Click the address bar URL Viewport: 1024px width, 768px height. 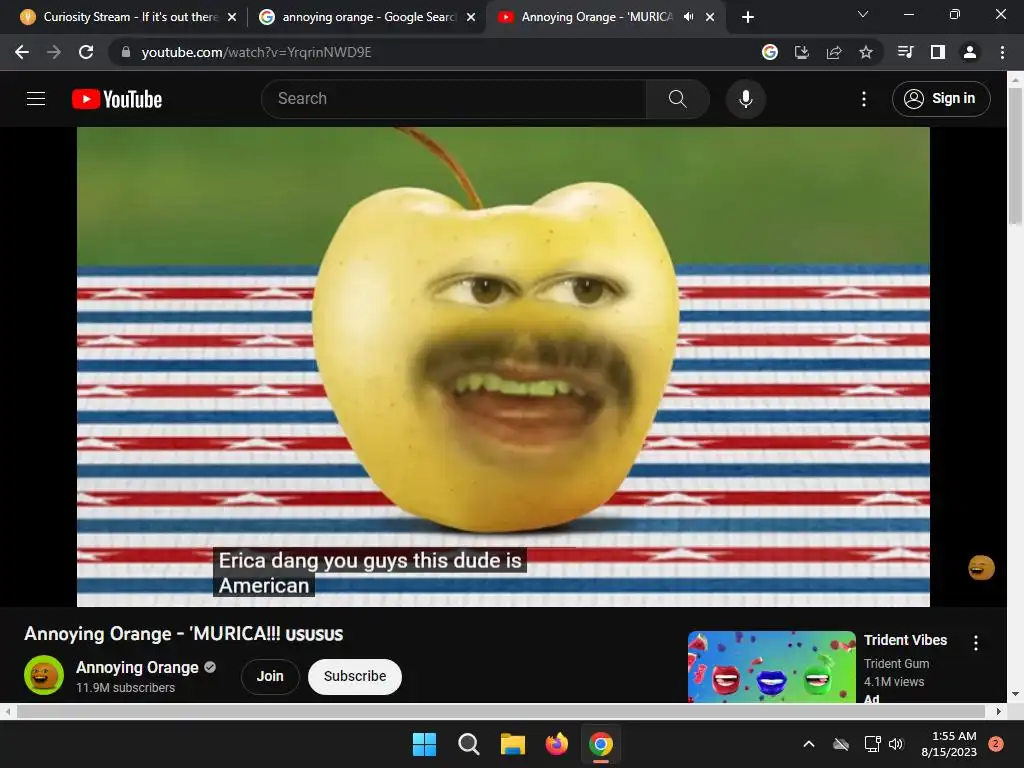[256, 52]
